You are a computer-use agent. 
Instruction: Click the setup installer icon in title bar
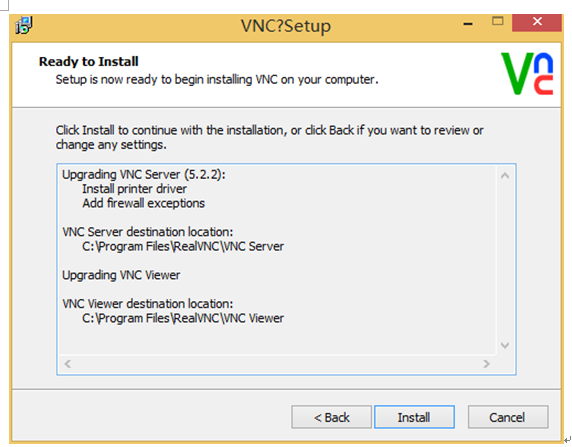(x=24, y=26)
